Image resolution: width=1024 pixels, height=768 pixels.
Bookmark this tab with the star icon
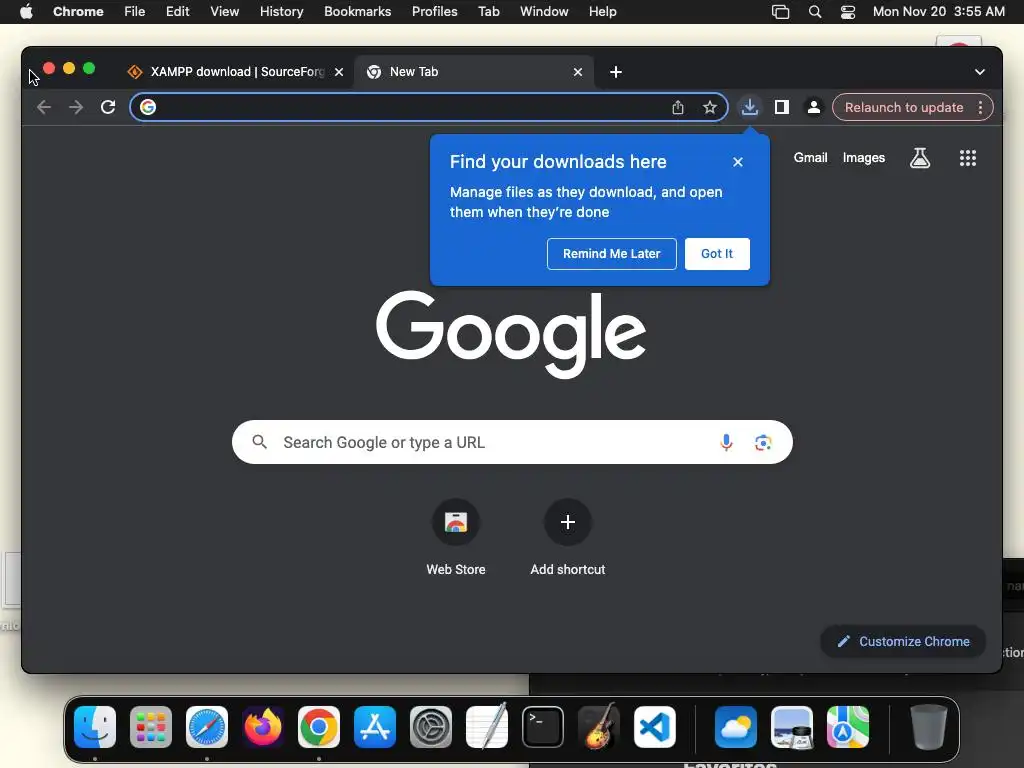tap(710, 107)
